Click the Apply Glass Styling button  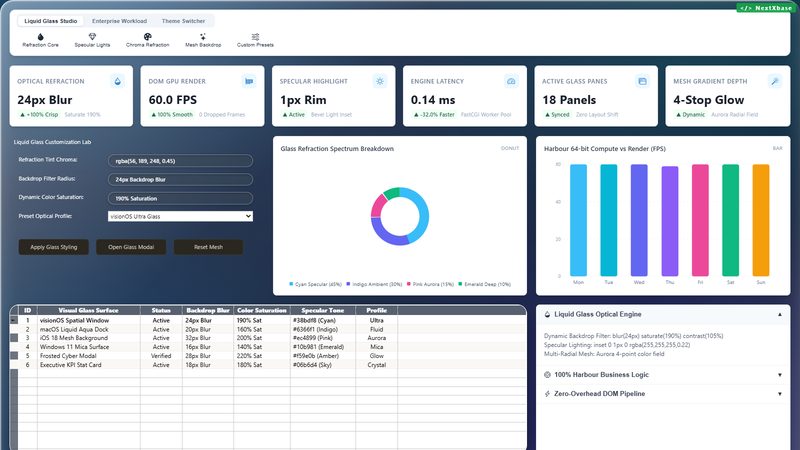[x=54, y=247]
